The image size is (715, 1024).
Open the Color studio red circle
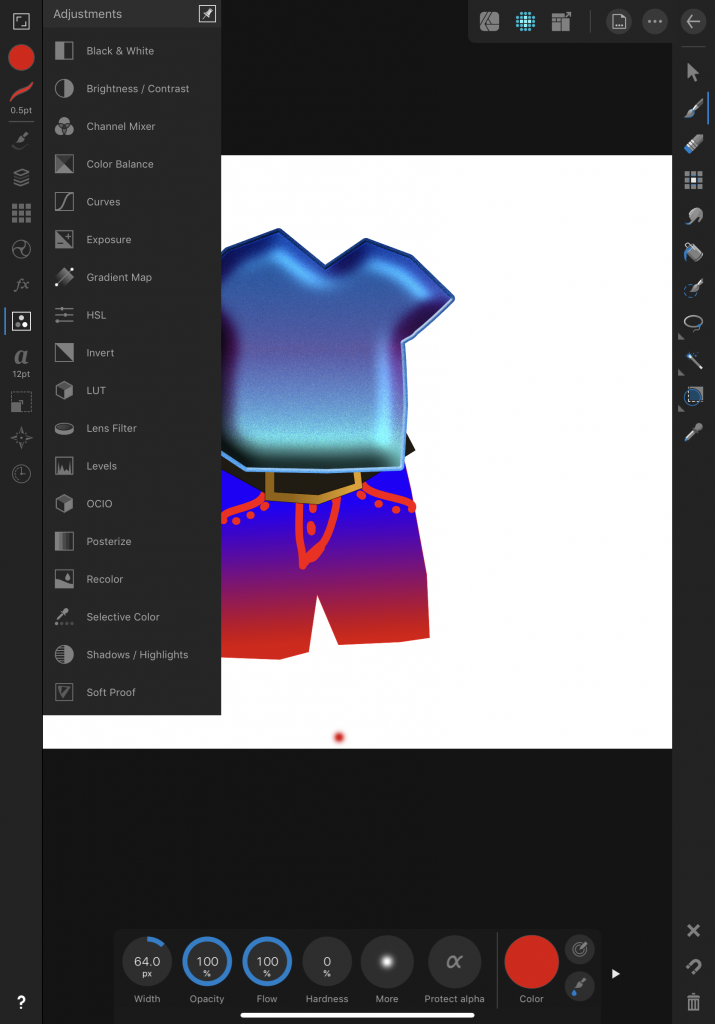click(x=21, y=57)
